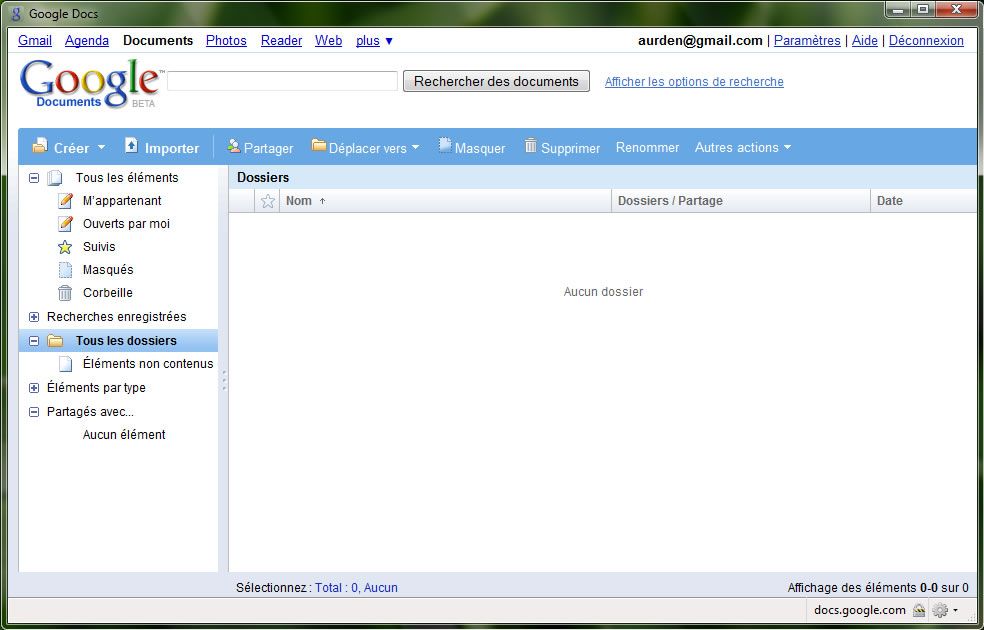The width and height of the screenshot is (984, 630).
Task: Click the Corbeille trash can icon
Action: 65,293
